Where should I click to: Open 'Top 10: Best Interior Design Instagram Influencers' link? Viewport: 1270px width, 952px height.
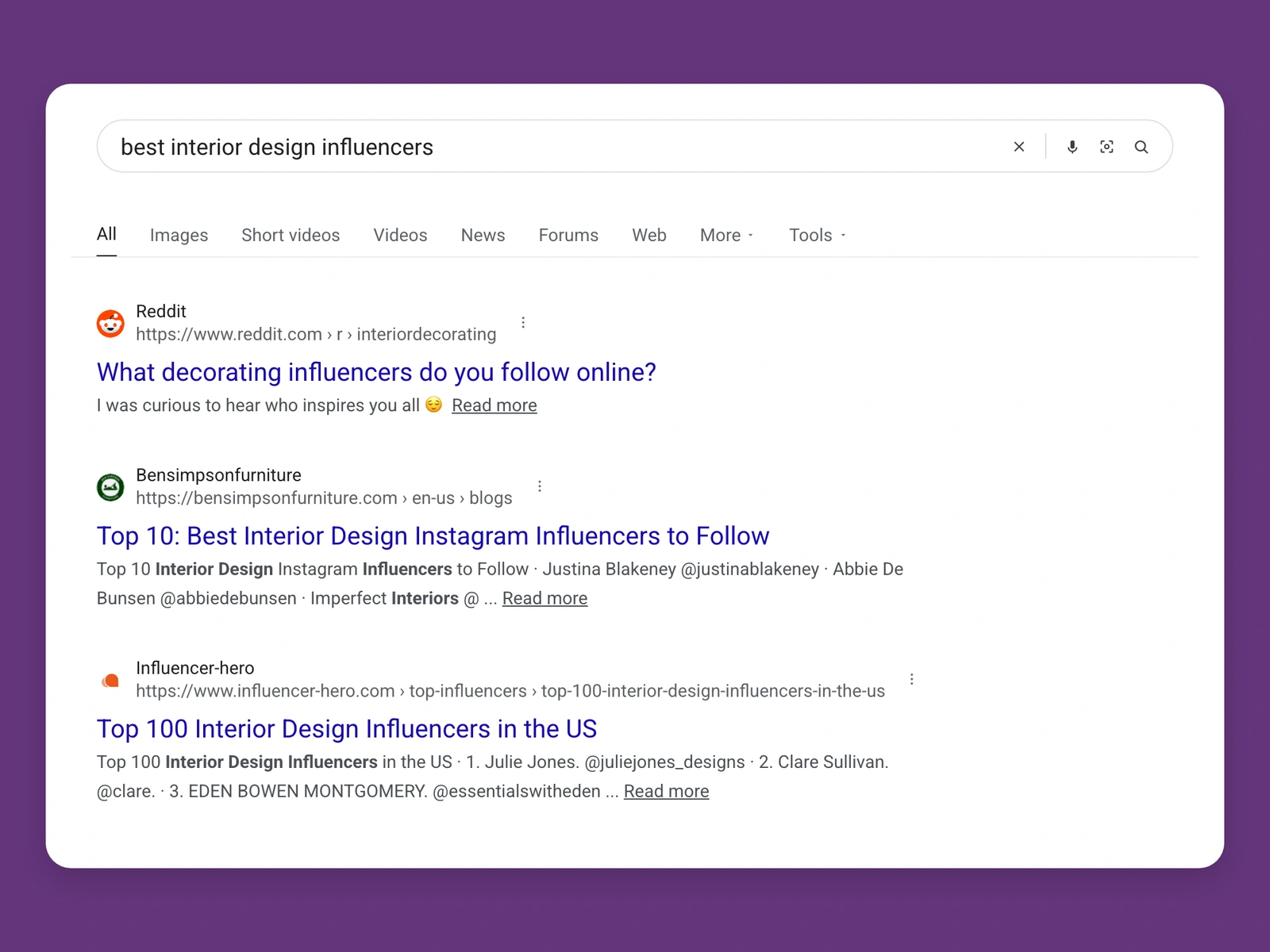tap(433, 536)
